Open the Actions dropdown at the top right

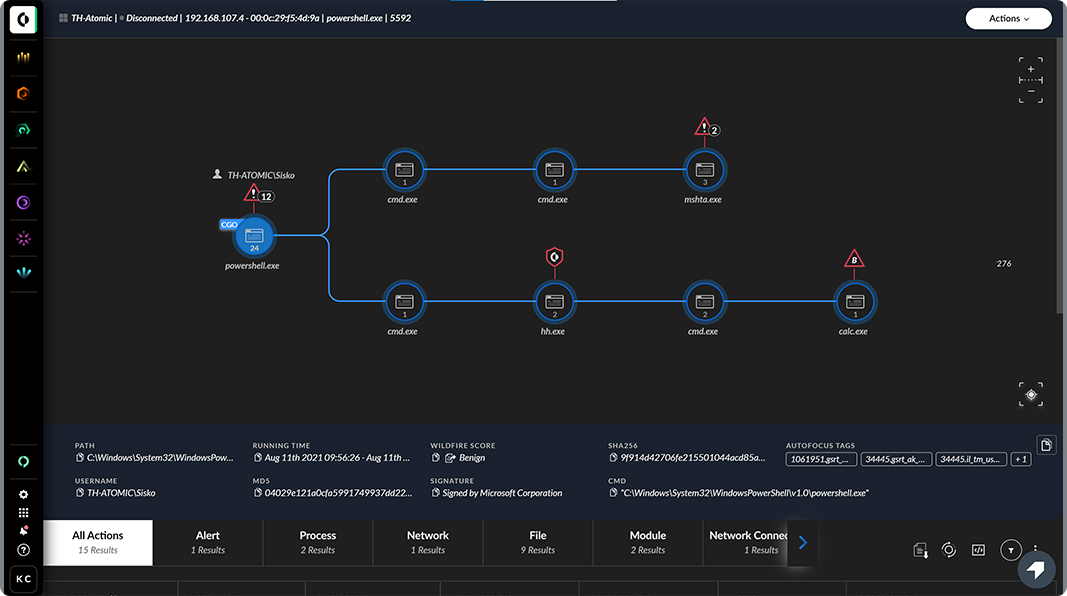pos(1008,18)
